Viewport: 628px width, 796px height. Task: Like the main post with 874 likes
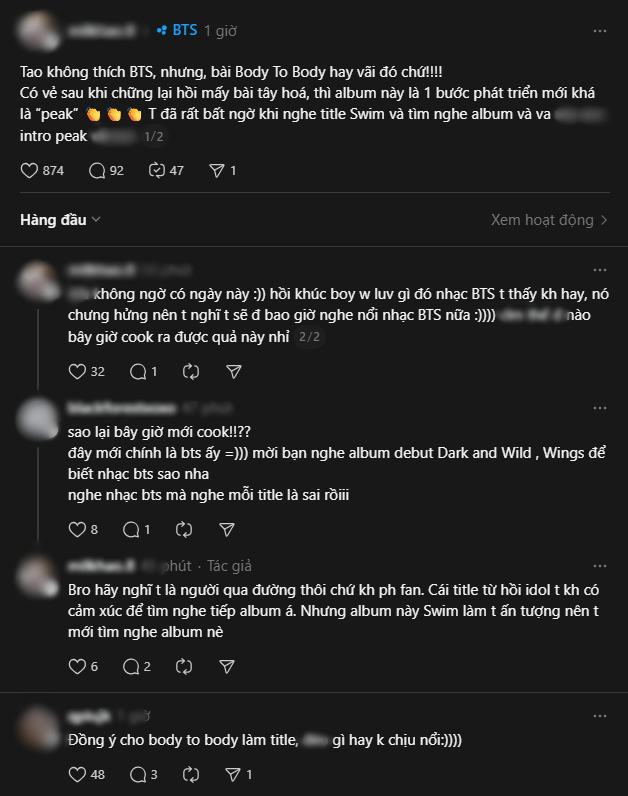(x=30, y=171)
